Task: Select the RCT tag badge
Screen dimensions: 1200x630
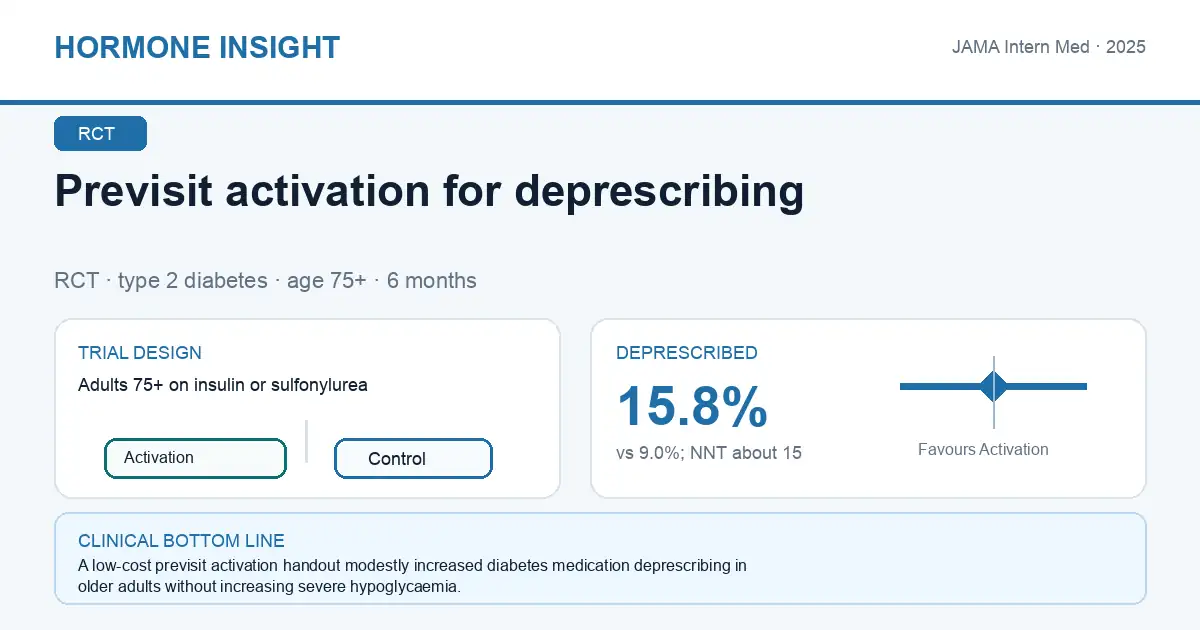Action: click(100, 134)
